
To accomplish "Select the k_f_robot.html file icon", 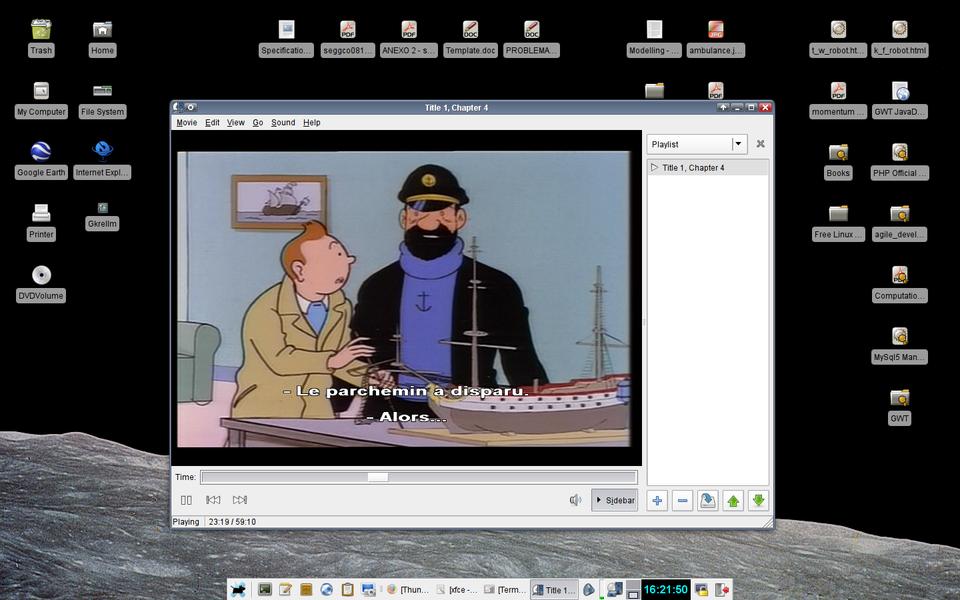I will pyautogui.click(x=899, y=39).
